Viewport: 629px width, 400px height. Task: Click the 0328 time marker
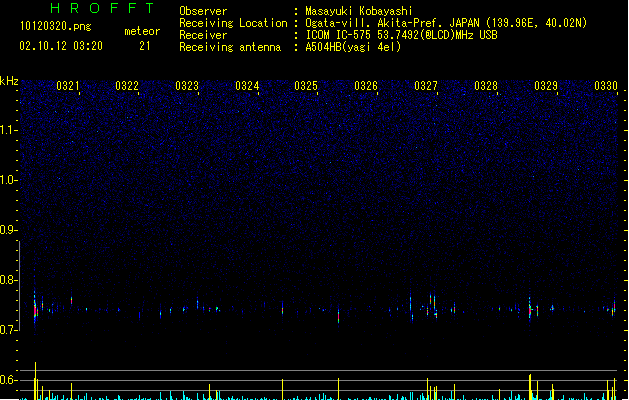pyautogui.click(x=486, y=86)
